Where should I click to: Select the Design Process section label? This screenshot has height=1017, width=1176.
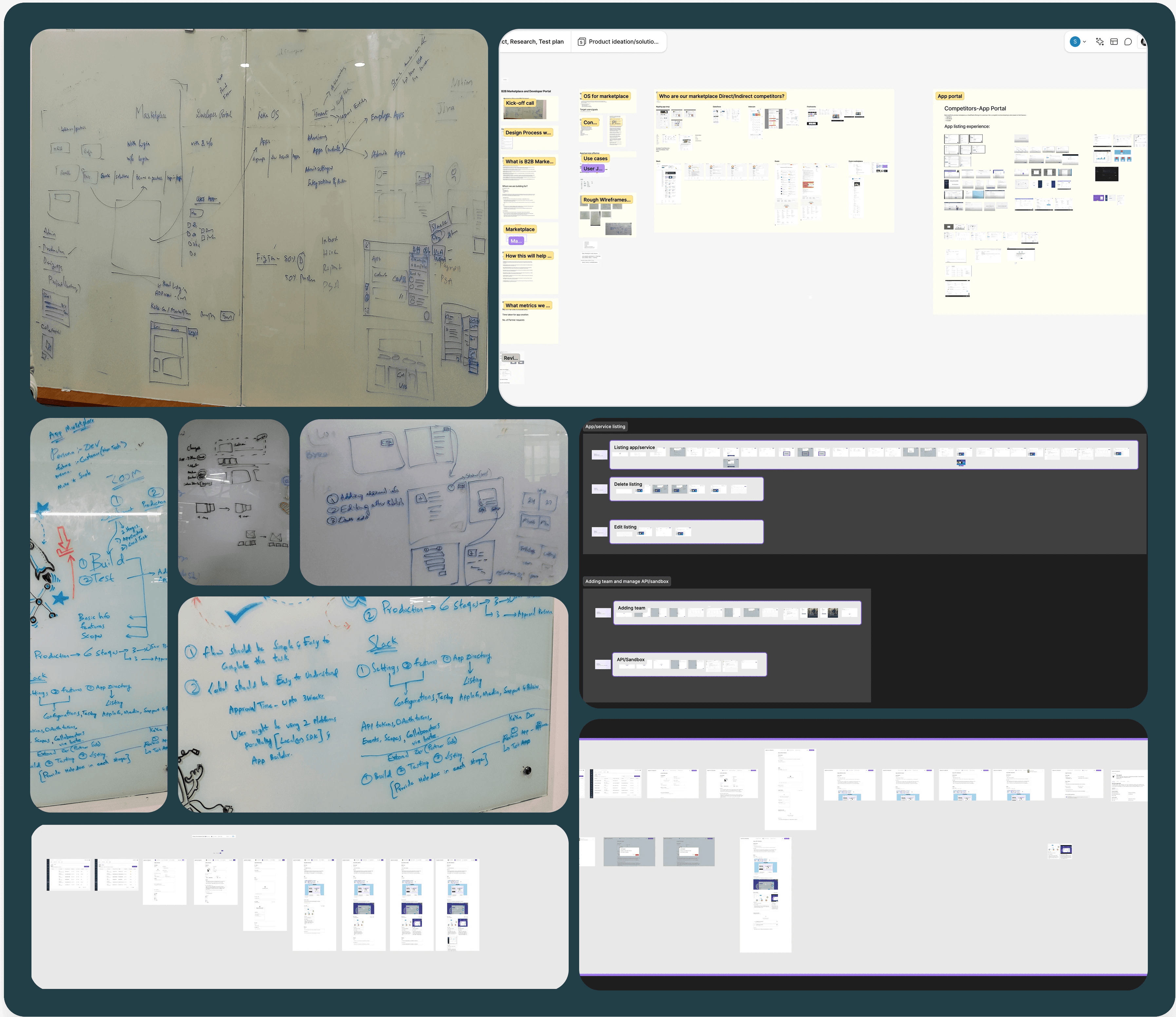(x=528, y=133)
